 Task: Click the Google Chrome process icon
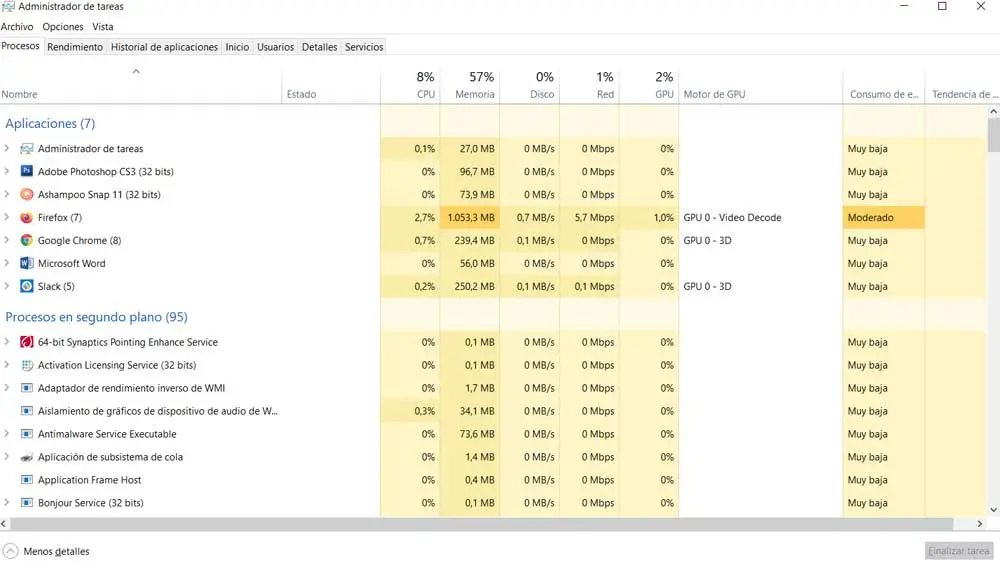tap(27, 241)
